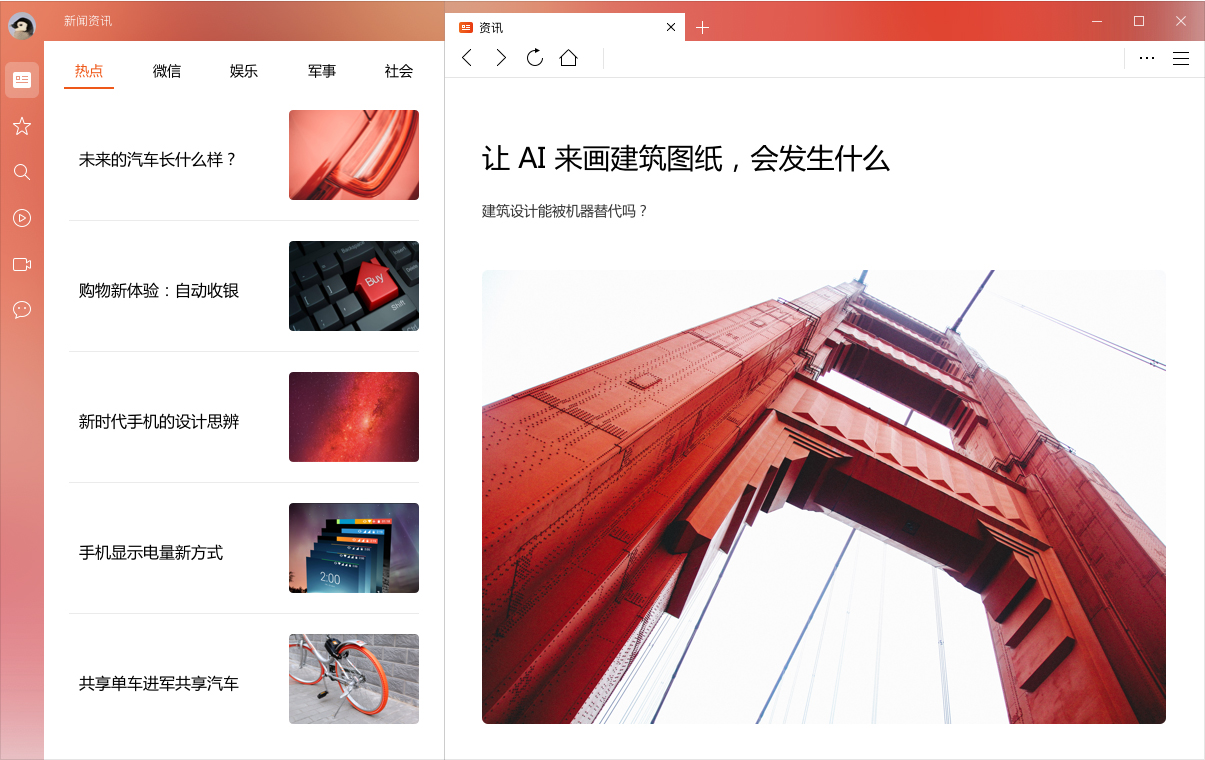Switch to the 军事 tab
Viewport: 1205px width, 760px height.
tap(322, 71)
